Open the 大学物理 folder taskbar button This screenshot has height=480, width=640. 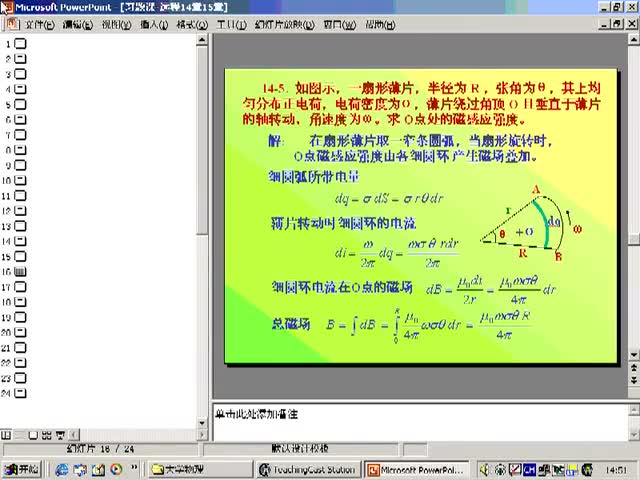point(200,470)
